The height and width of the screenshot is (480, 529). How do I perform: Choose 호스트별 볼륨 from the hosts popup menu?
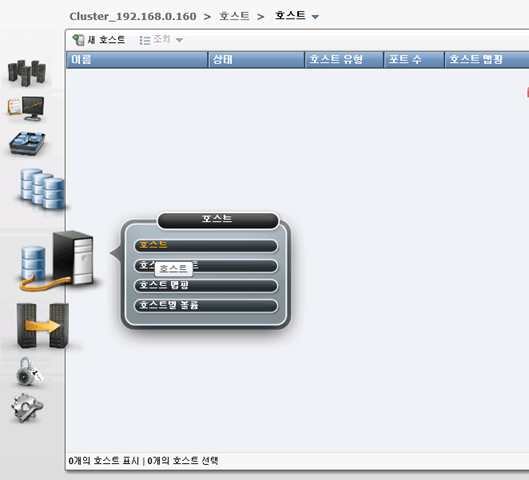click(x=206, y=306)
